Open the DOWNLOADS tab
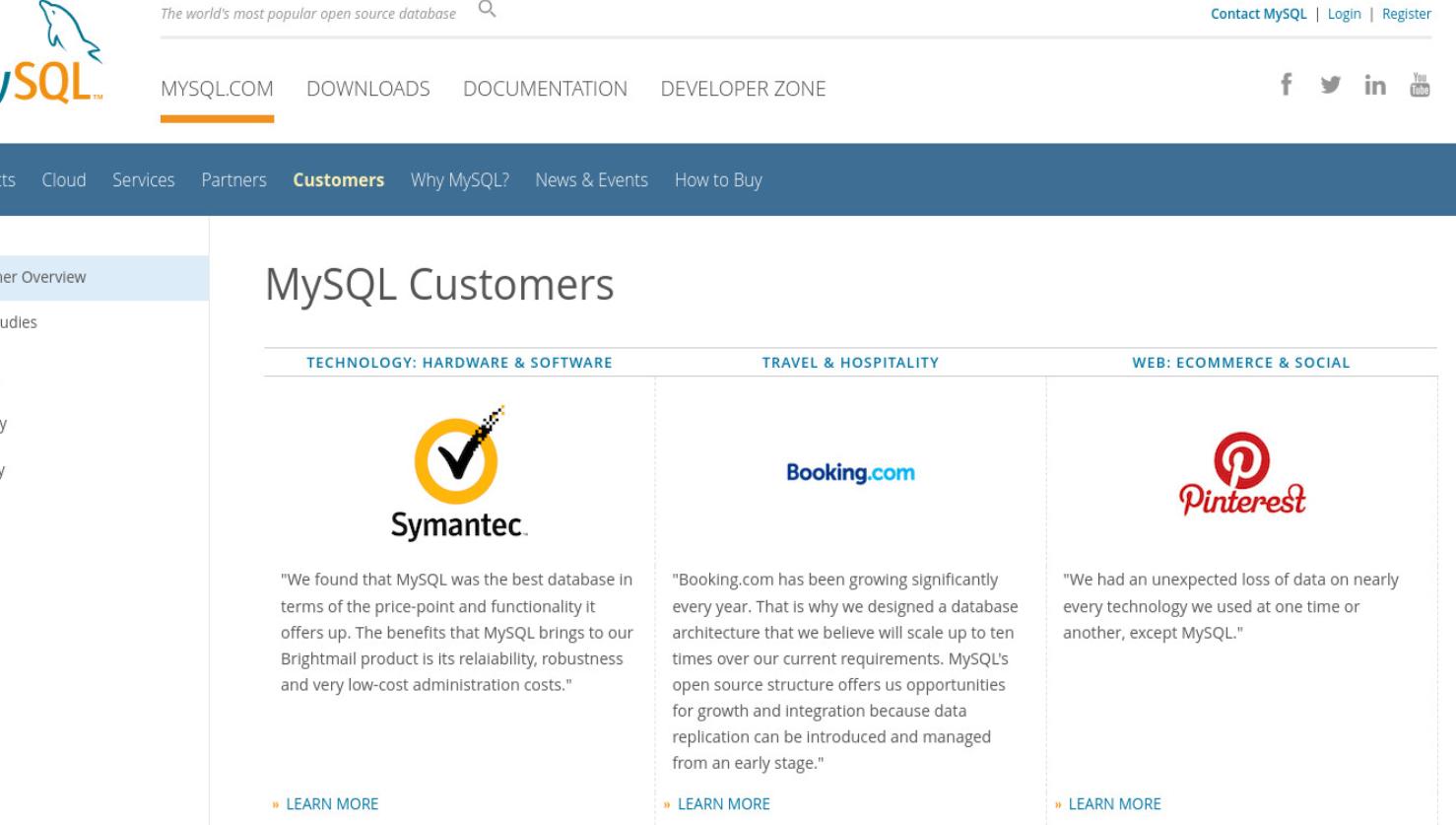1456x825 pixels. pyautogui.click(x=368, y=89)
